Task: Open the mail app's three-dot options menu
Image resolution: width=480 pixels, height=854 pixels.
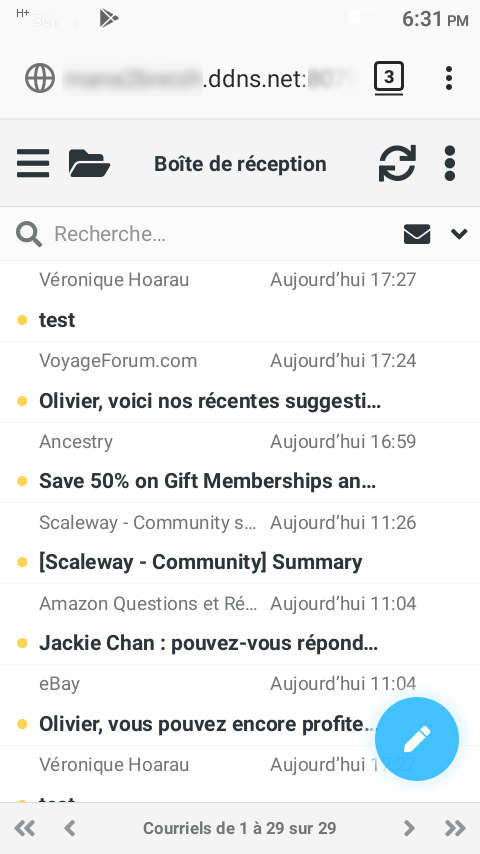Action: click(x=449, y=163)
